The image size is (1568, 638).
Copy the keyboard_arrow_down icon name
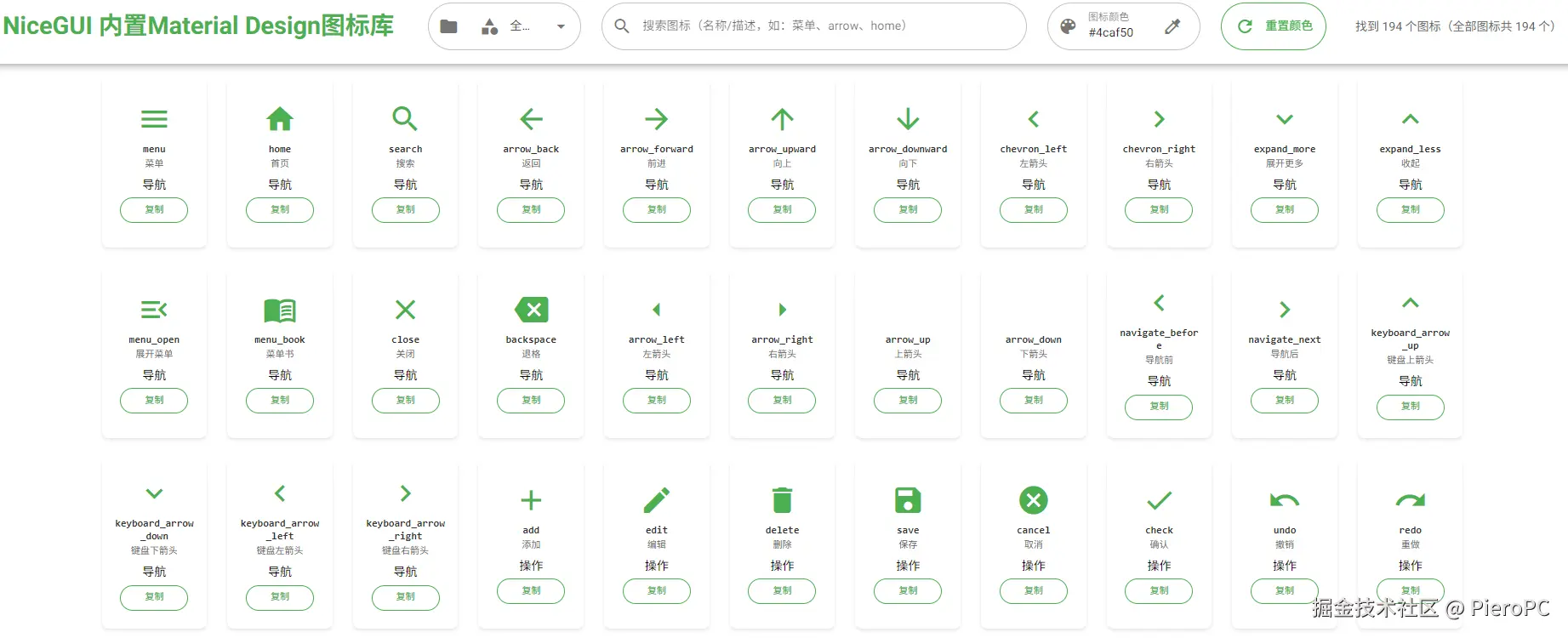(154, 597)
